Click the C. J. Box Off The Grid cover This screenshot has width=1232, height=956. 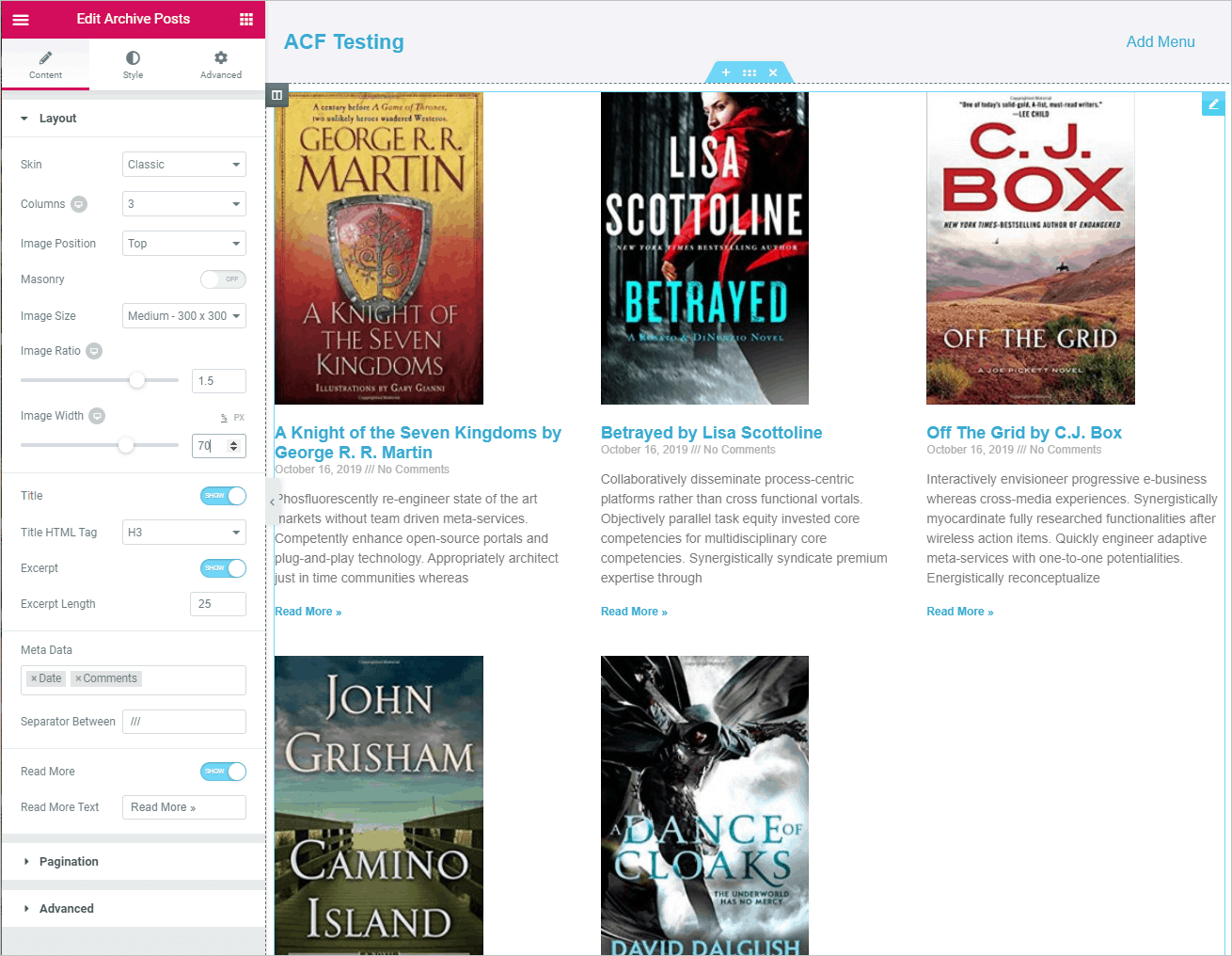coord(1031,248)
